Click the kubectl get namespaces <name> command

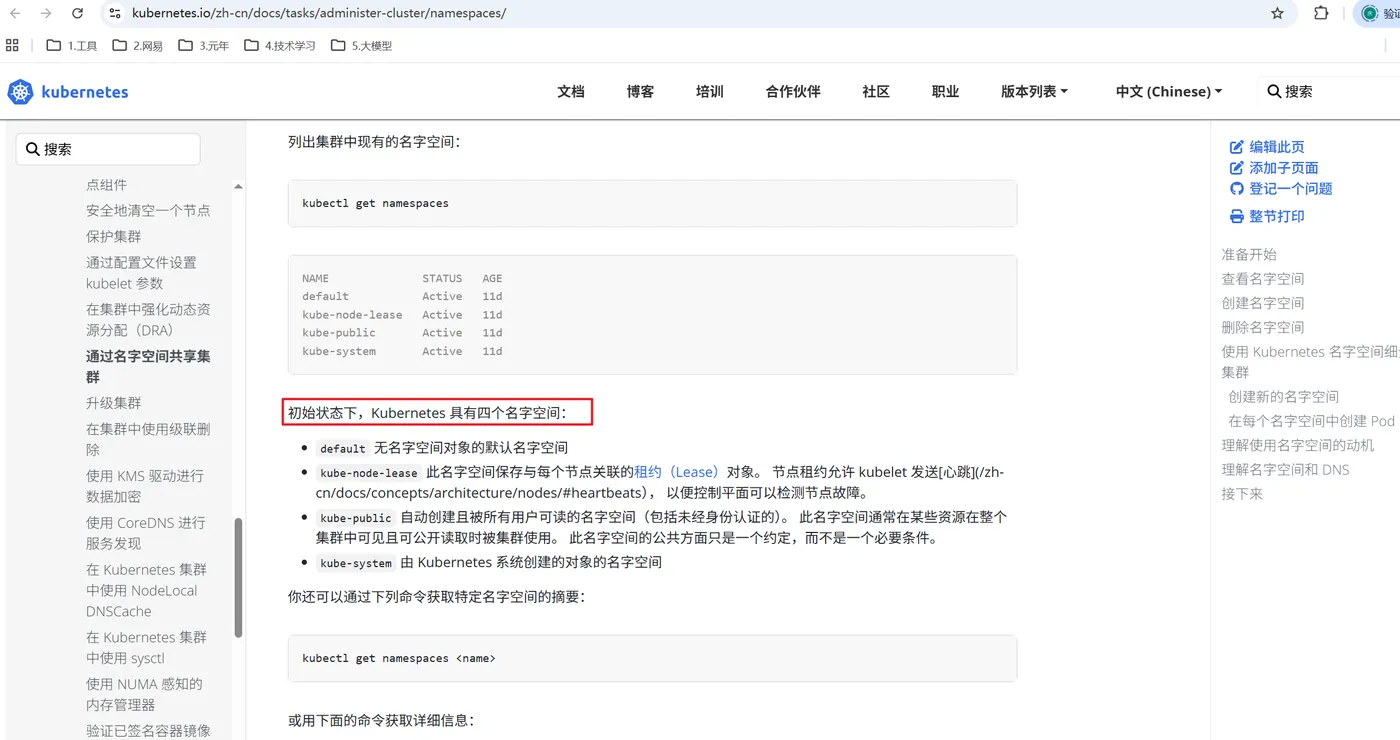click(x=399, y=658)
